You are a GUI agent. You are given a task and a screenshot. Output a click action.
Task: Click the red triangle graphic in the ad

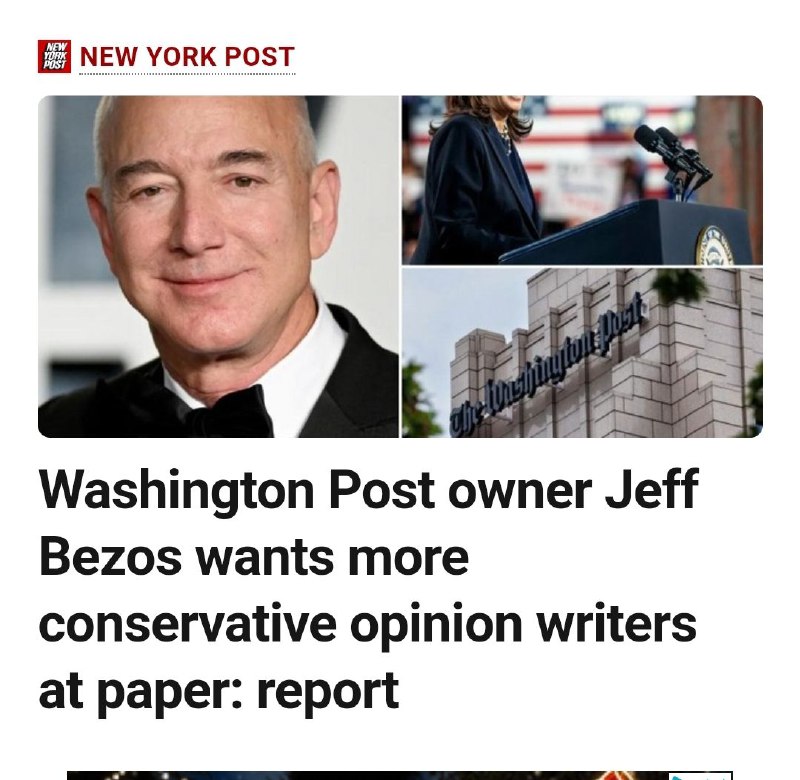[x=617, y=776]
